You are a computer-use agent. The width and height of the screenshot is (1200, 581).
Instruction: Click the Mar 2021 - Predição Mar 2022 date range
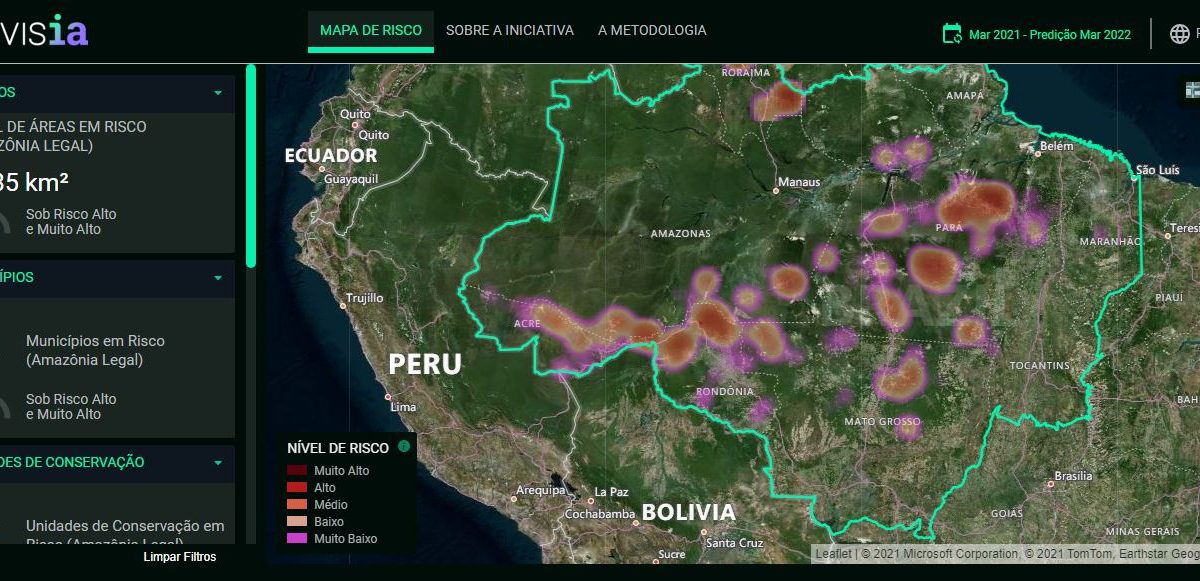[x=1049, y=35]
